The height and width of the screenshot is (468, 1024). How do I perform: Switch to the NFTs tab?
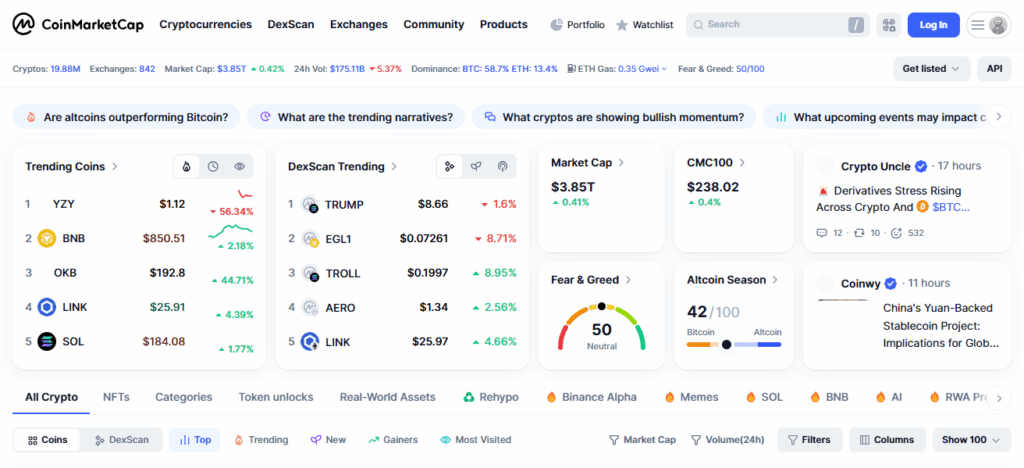pyautogui.click(x=116, y=397)
